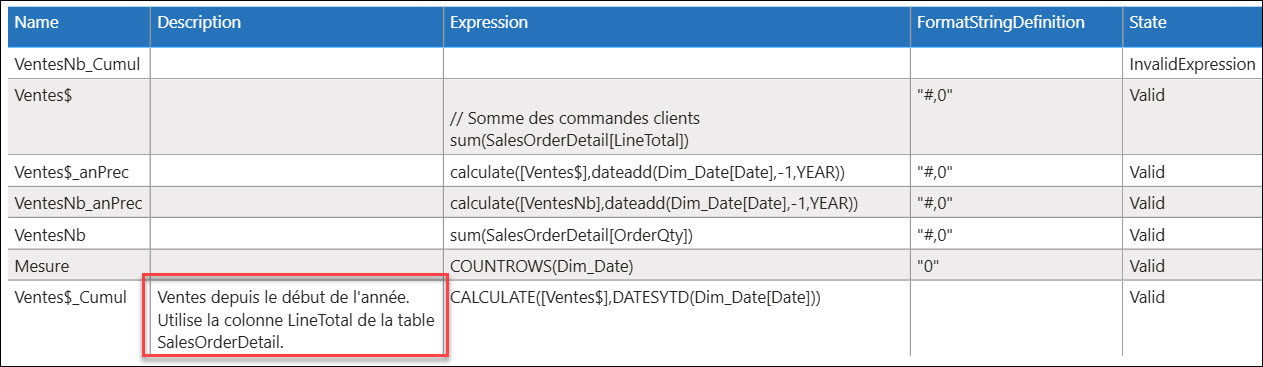
Task: Select the VentesNb_anPrec name cell
Action: 78,204
